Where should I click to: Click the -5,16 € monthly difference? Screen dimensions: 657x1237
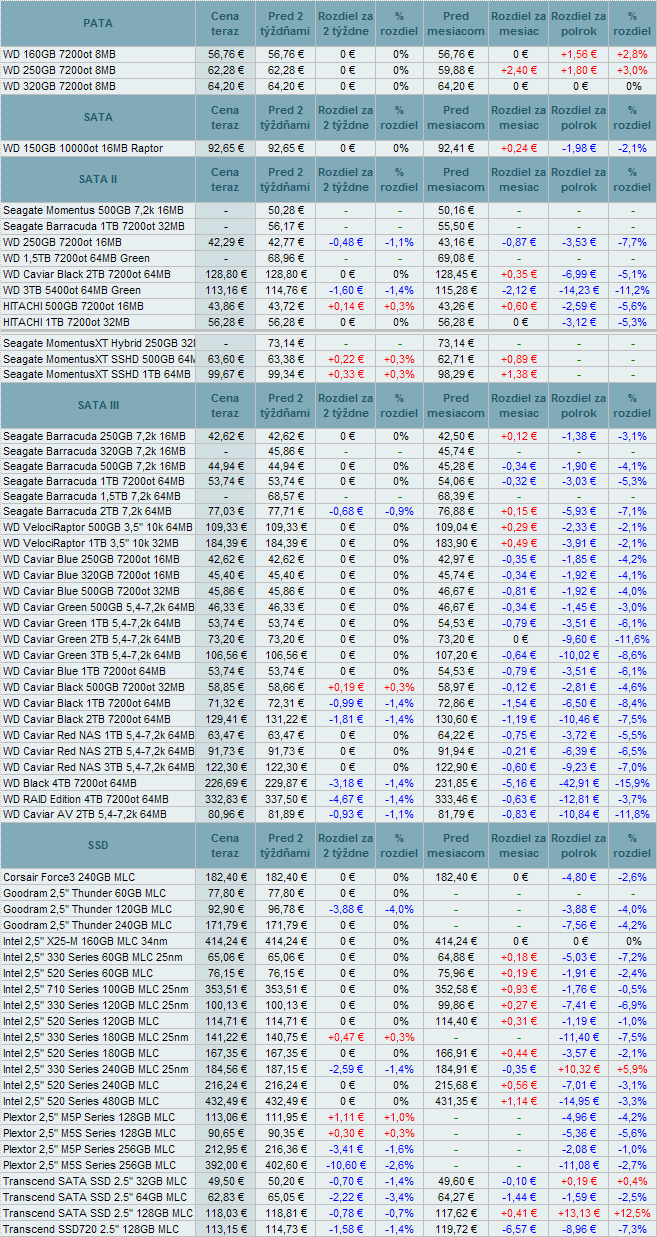pos(518,782)
